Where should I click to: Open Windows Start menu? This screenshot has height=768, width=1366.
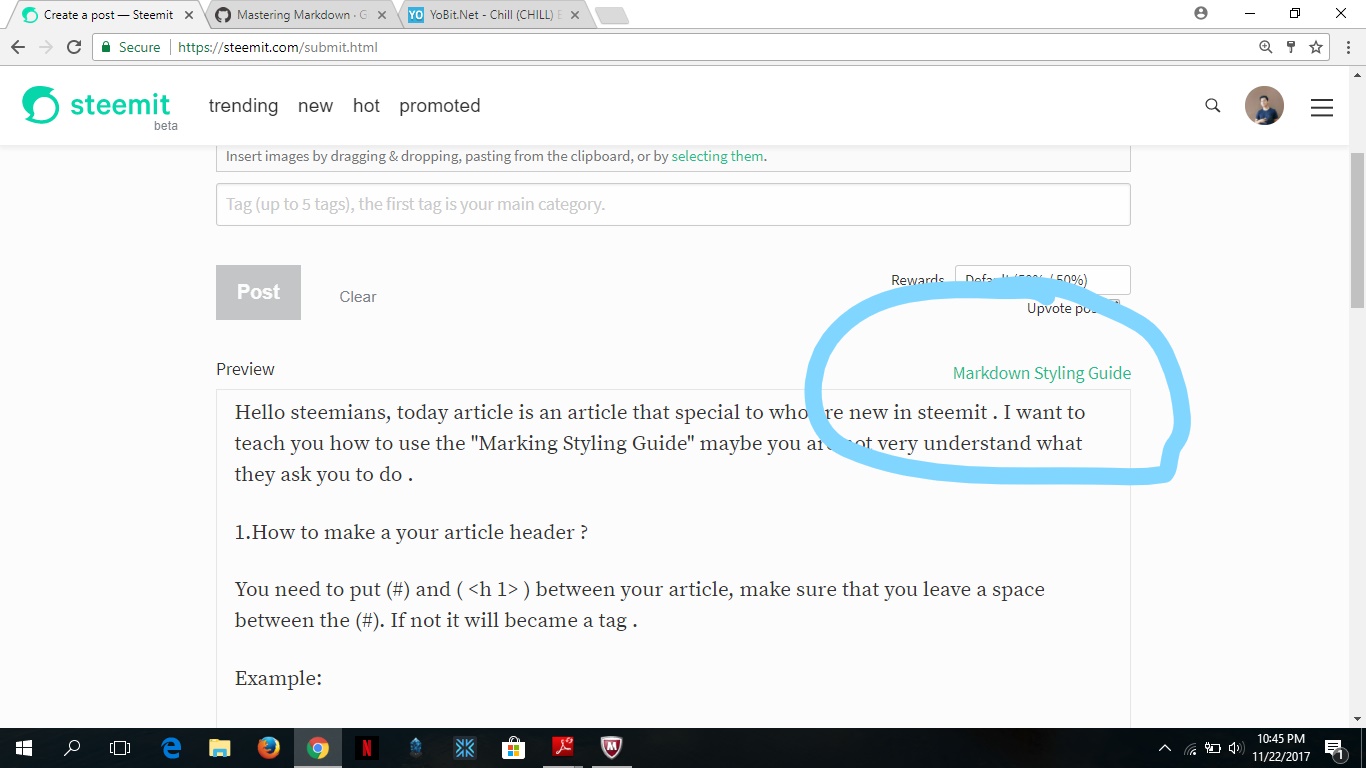(x=23, y=748)
